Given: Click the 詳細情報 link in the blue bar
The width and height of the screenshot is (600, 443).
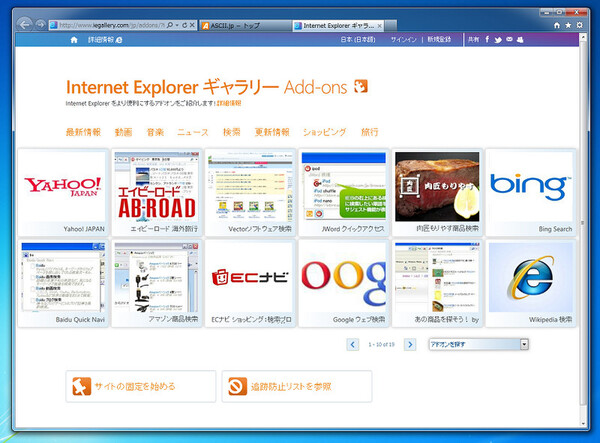Looking at the screenshot, I should coord(105,40).
